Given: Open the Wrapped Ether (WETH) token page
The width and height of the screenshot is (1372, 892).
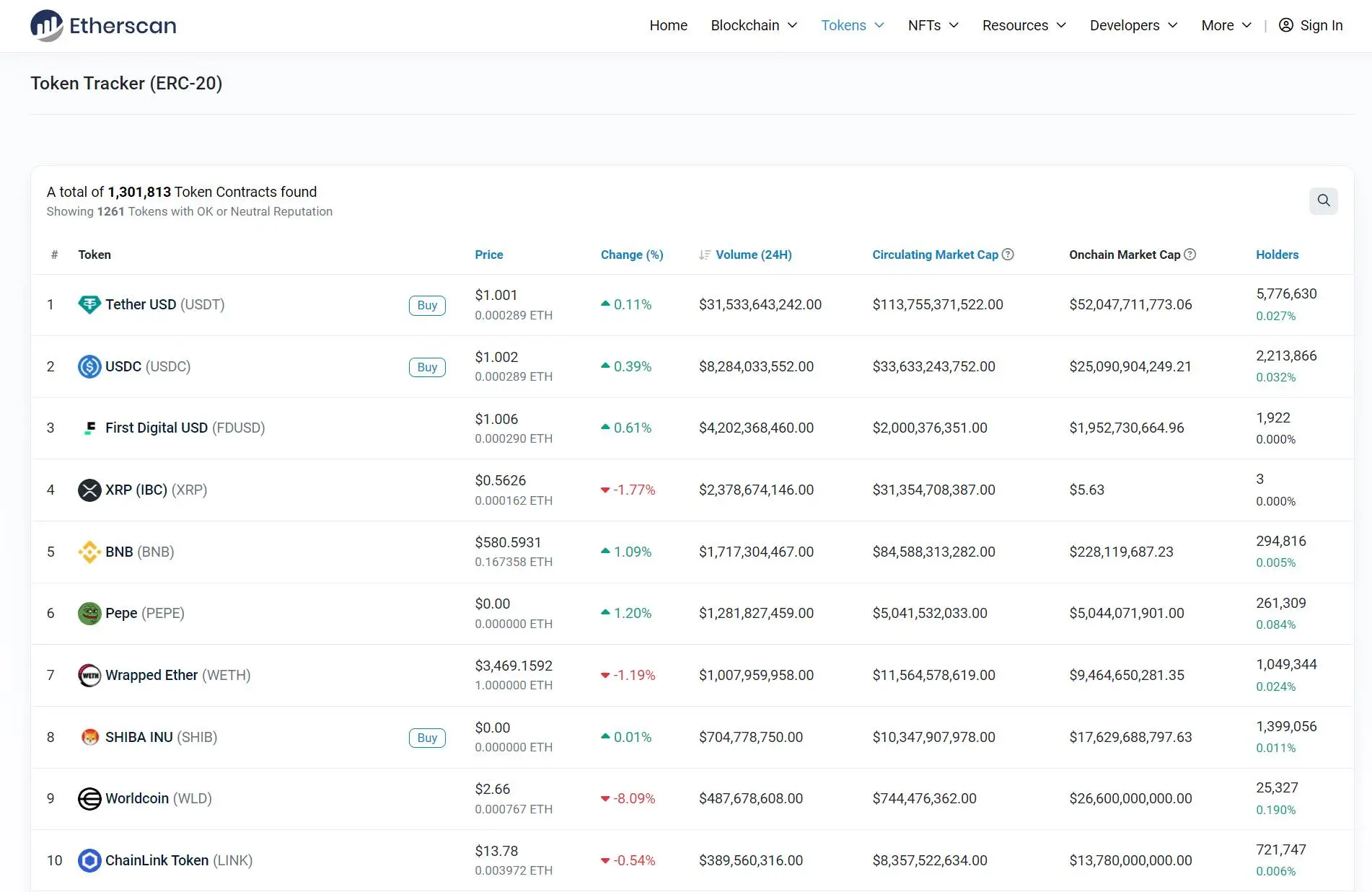Looking at the screenshot, I should pos(178,675).
